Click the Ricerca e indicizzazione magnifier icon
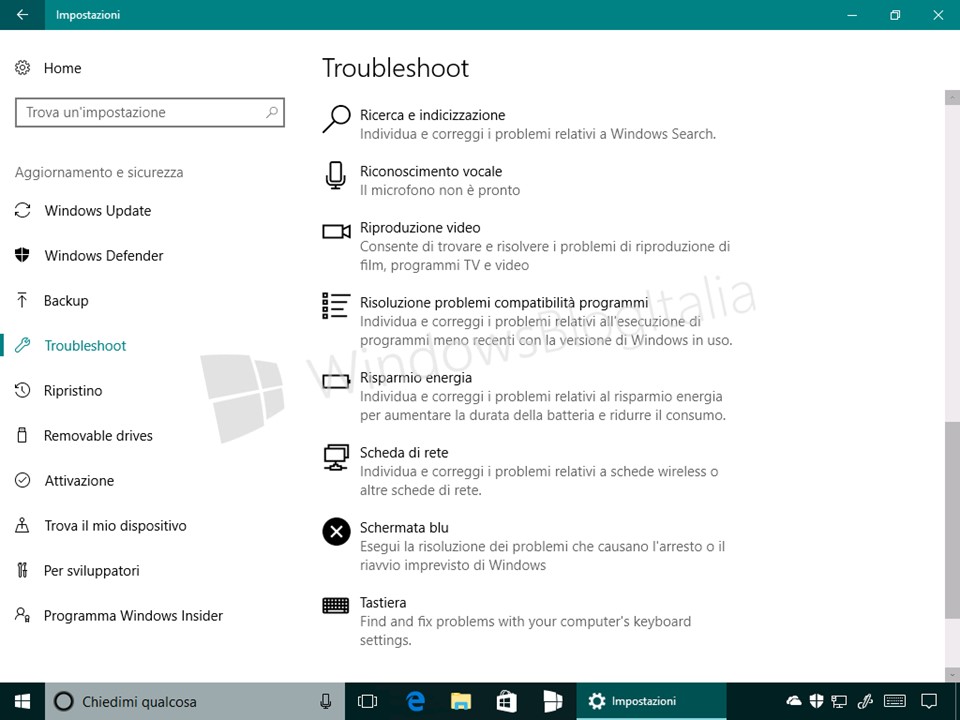The image size is (960, 720). point(336,119)
